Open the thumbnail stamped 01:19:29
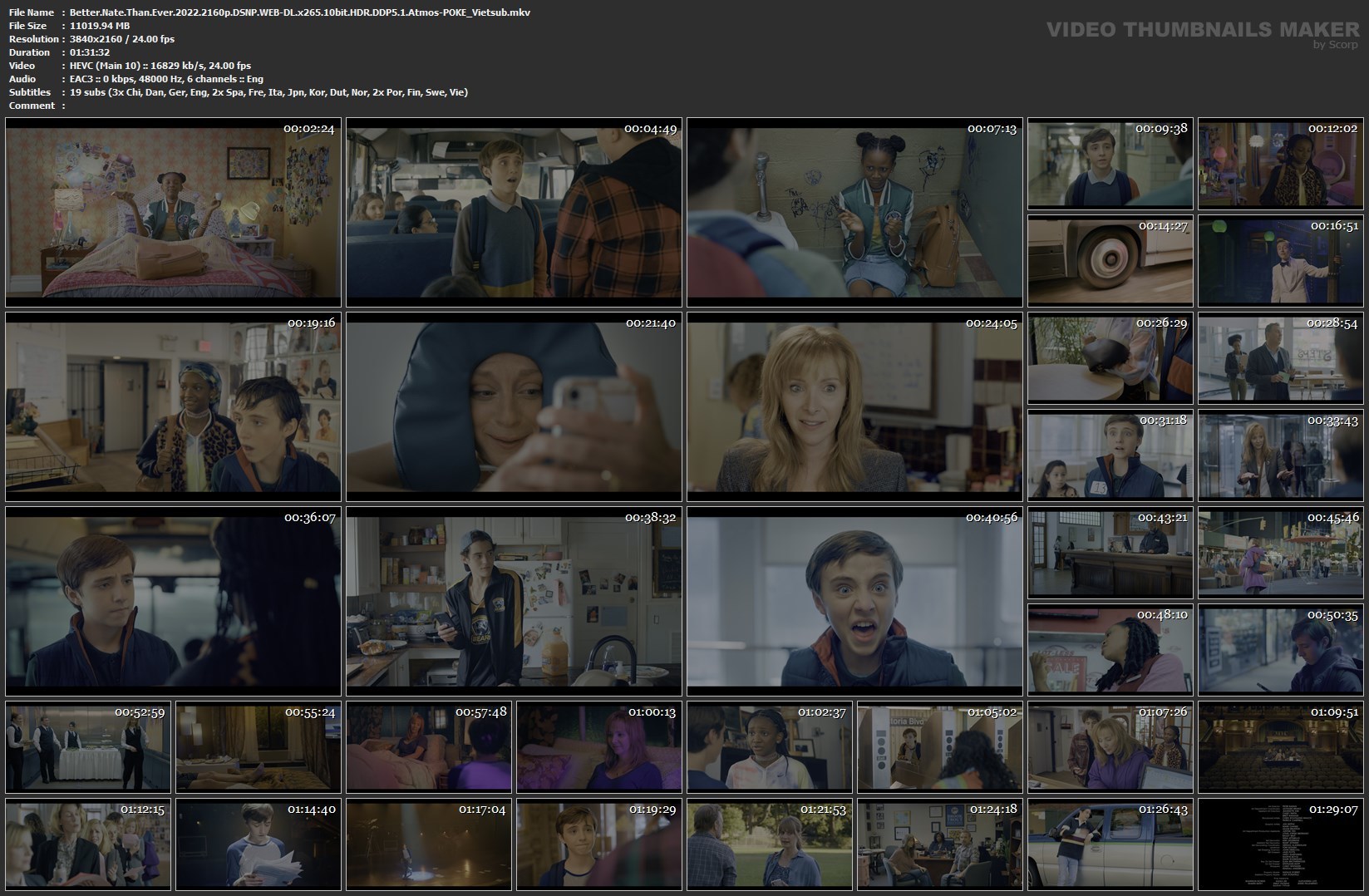Viewport: 1369px width, 896px height. [599, 844]
